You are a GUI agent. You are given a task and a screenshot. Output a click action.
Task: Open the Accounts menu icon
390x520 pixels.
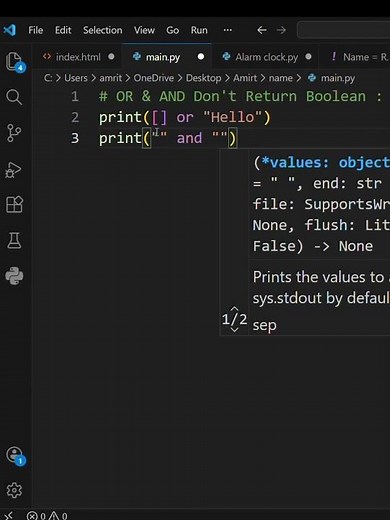coord(15,455)
